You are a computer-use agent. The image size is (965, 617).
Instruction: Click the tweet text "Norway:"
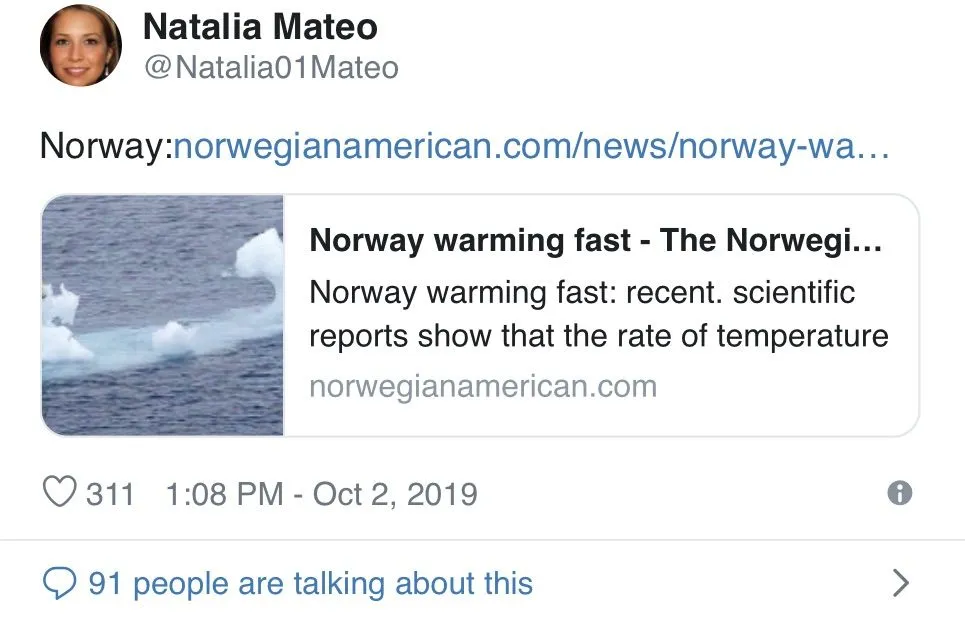pos(106,148)
